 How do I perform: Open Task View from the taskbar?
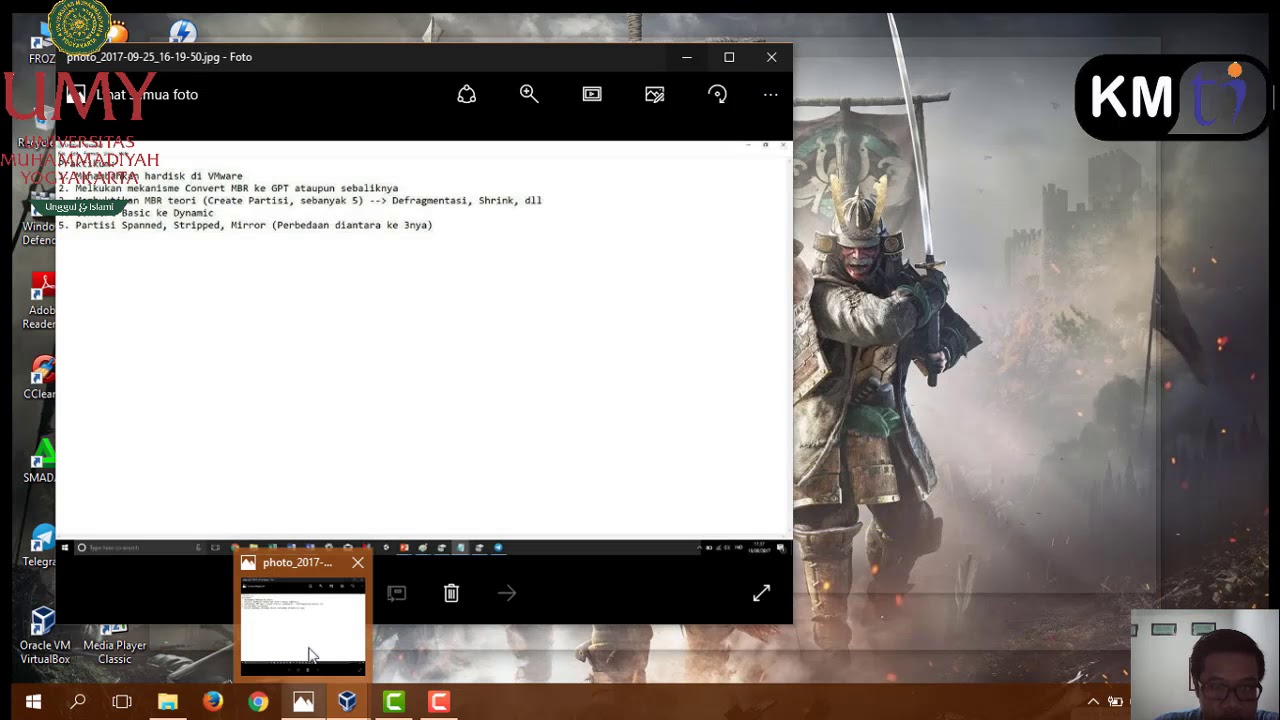(x=122, y=702)
